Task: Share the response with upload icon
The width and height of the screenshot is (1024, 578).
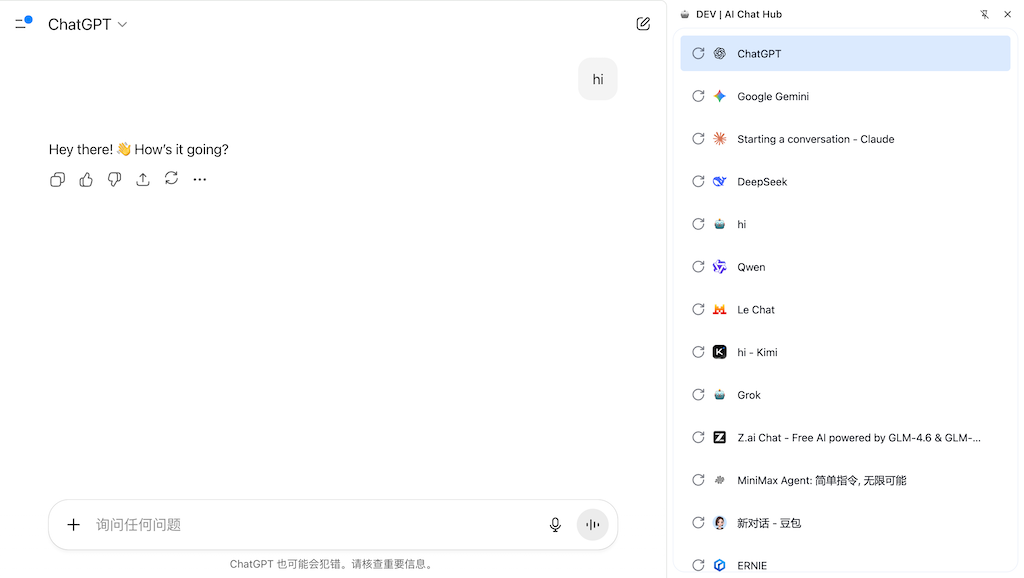Action: coord(143,180)
